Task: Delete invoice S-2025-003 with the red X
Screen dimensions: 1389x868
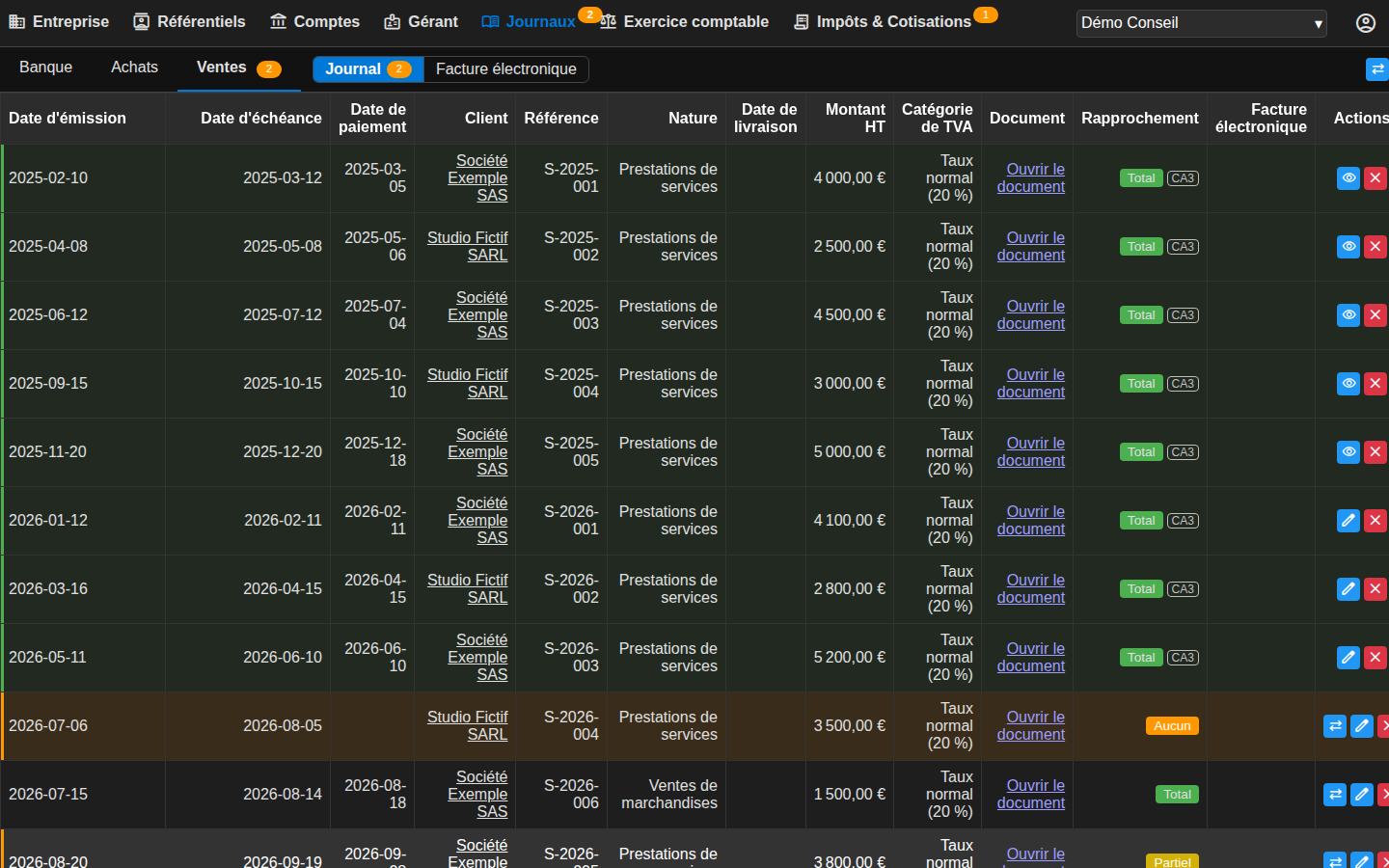Action: [1375, 315]
